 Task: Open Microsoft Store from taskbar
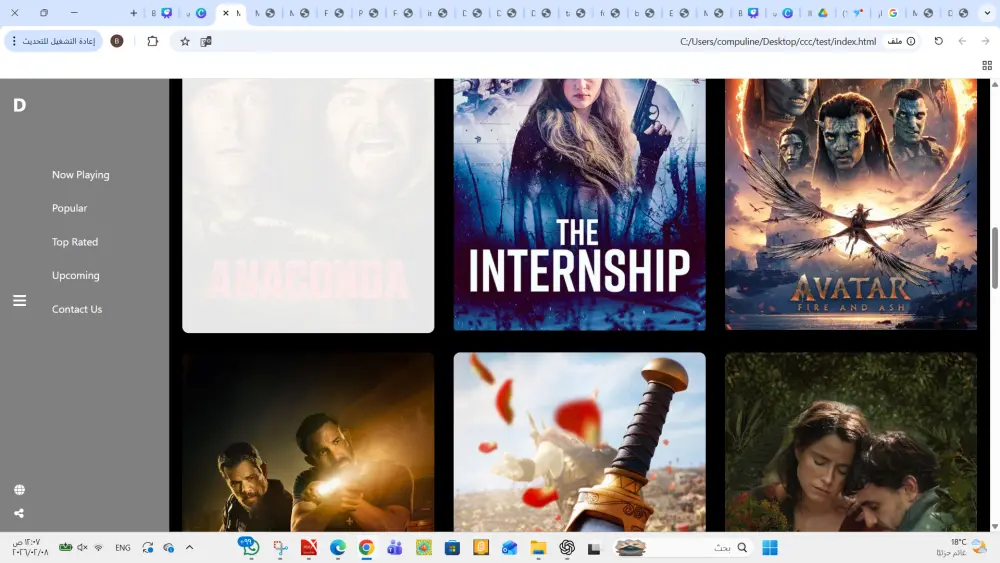[452, 548]
